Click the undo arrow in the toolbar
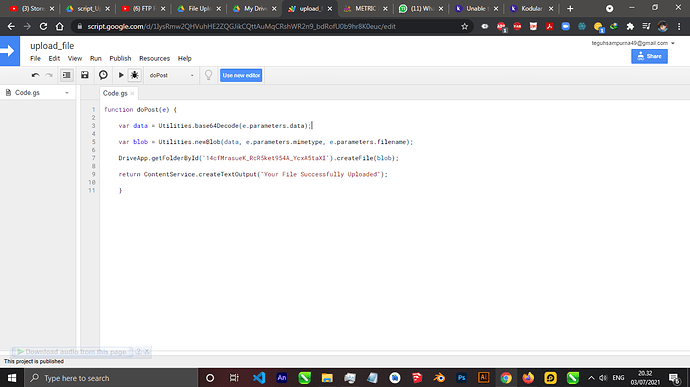 coord(36,75)
